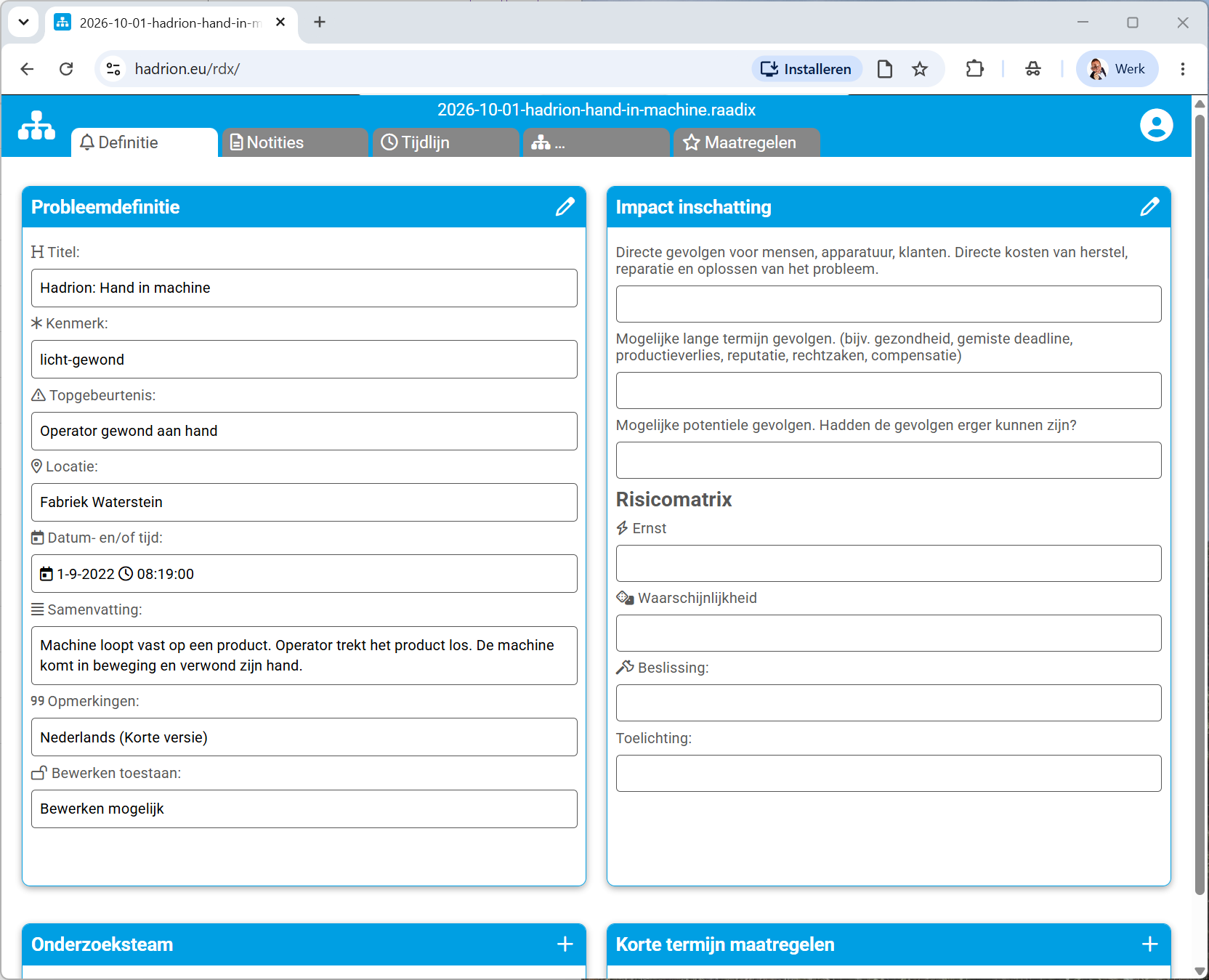Click the page document icon in address bar
This screenshot has width=1209, height=980.
pos(885,69)
